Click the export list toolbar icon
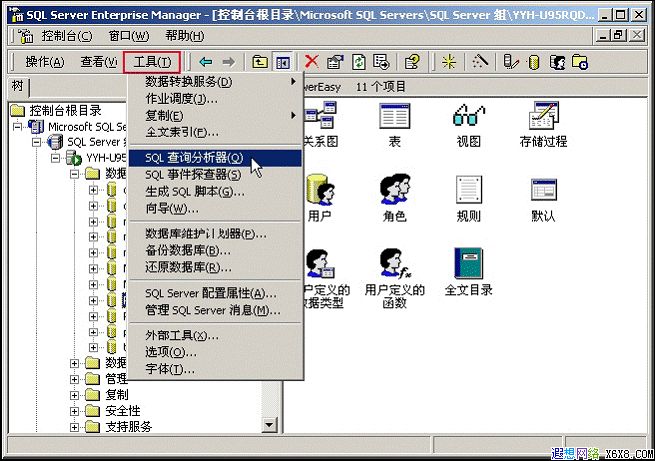 point(381,62)
